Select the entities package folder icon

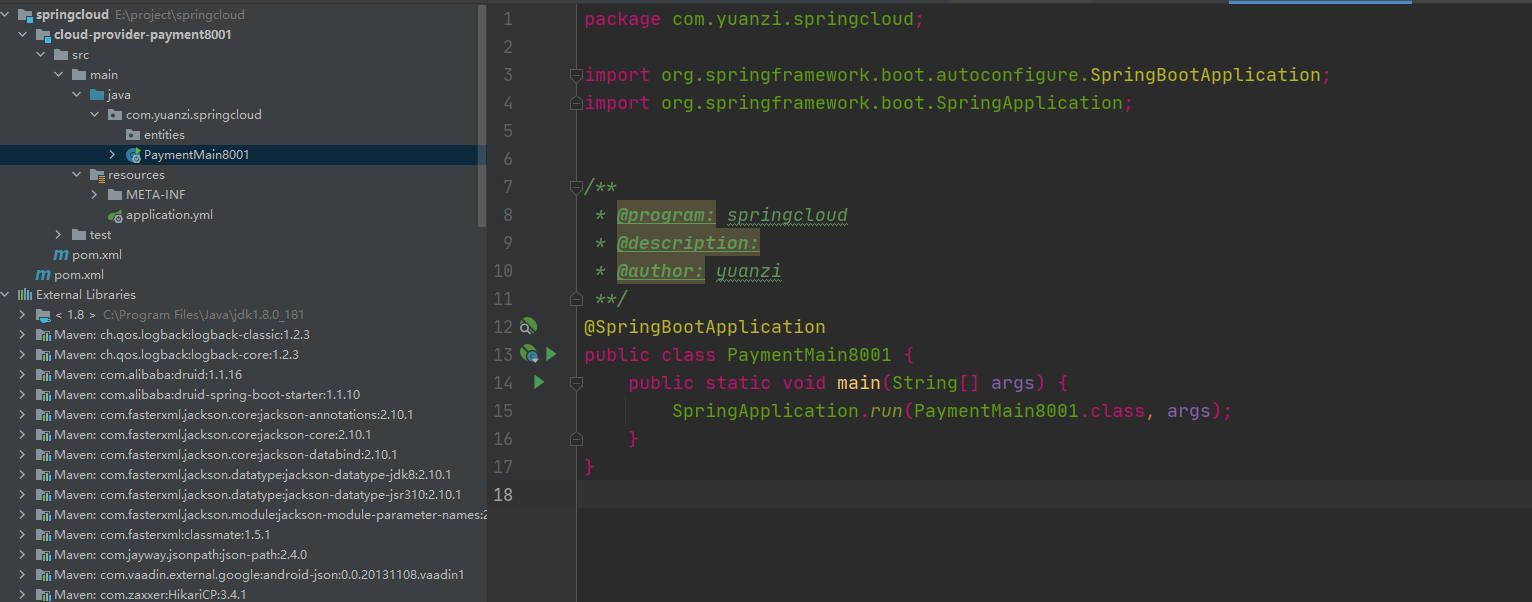click(133, 135)
